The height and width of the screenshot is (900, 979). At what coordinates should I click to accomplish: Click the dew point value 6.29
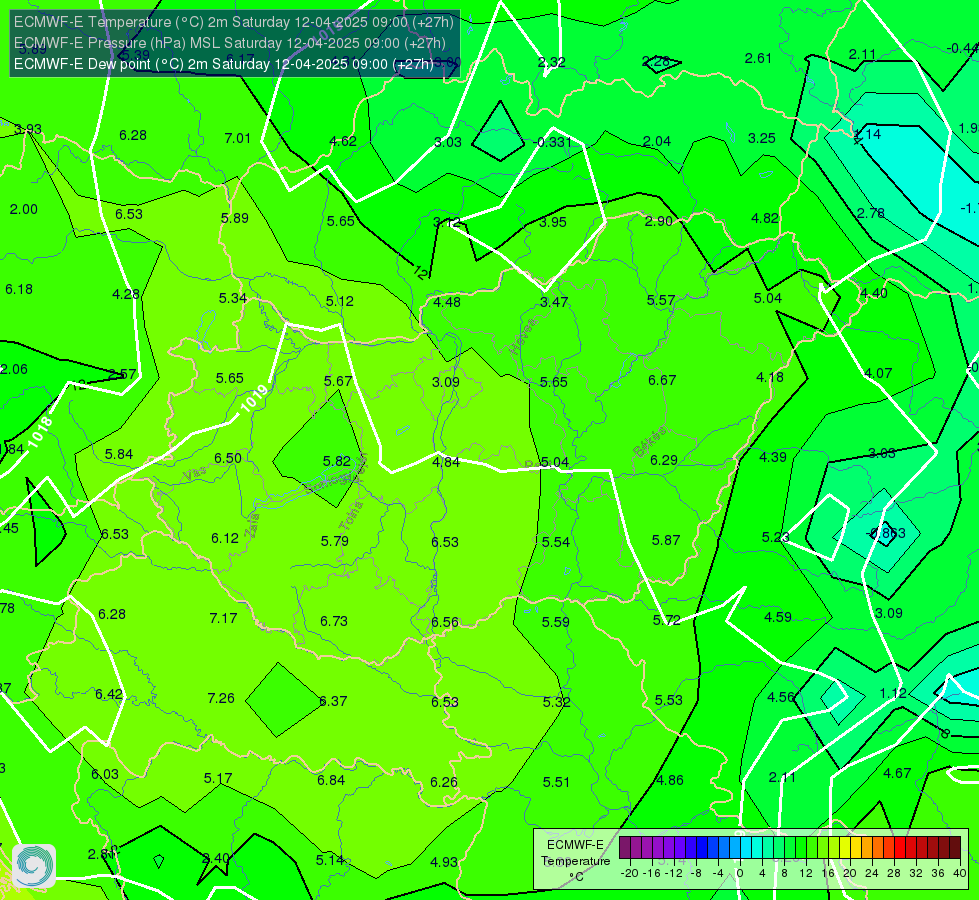click(664, 460)
